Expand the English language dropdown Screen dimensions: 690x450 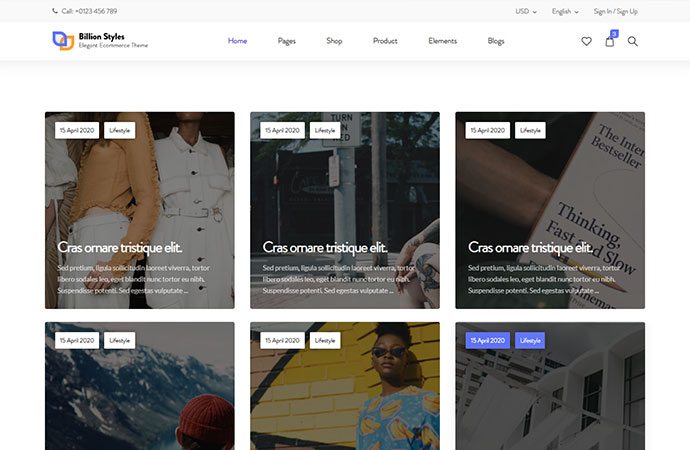[565, 11]
